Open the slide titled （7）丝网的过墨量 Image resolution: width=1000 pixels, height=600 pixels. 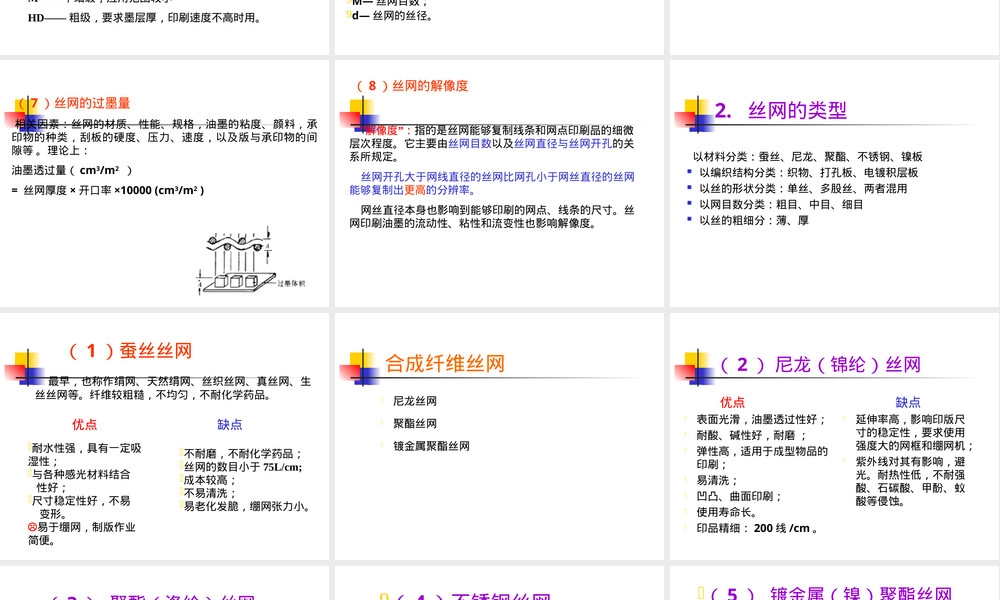165,184
